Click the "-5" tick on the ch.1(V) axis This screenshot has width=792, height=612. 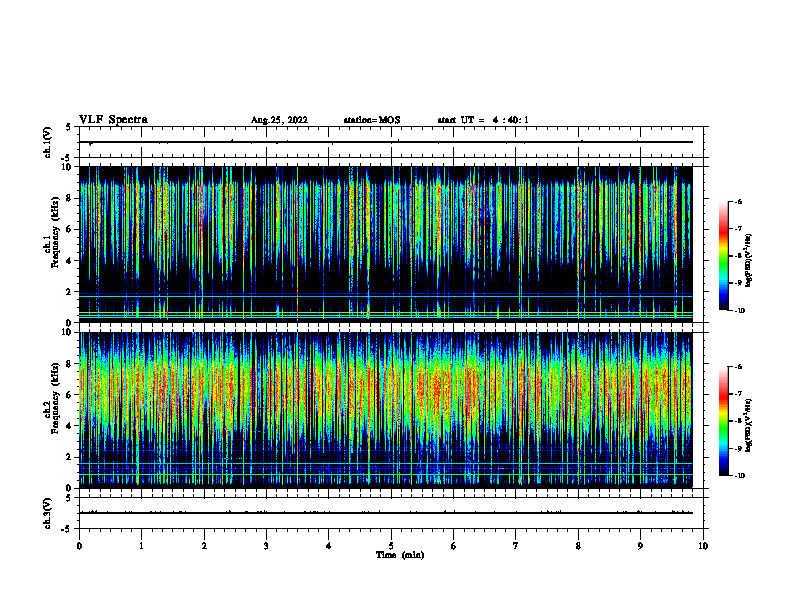point(68,158)
